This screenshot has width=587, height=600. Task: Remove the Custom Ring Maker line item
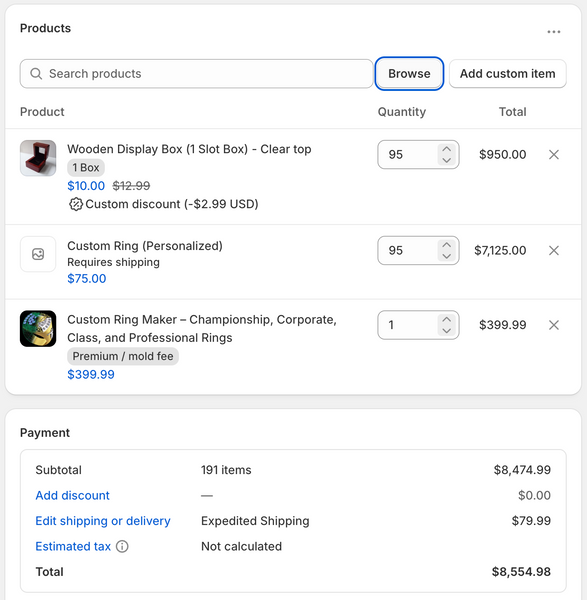pyautogui.click(x=554, y=325)
